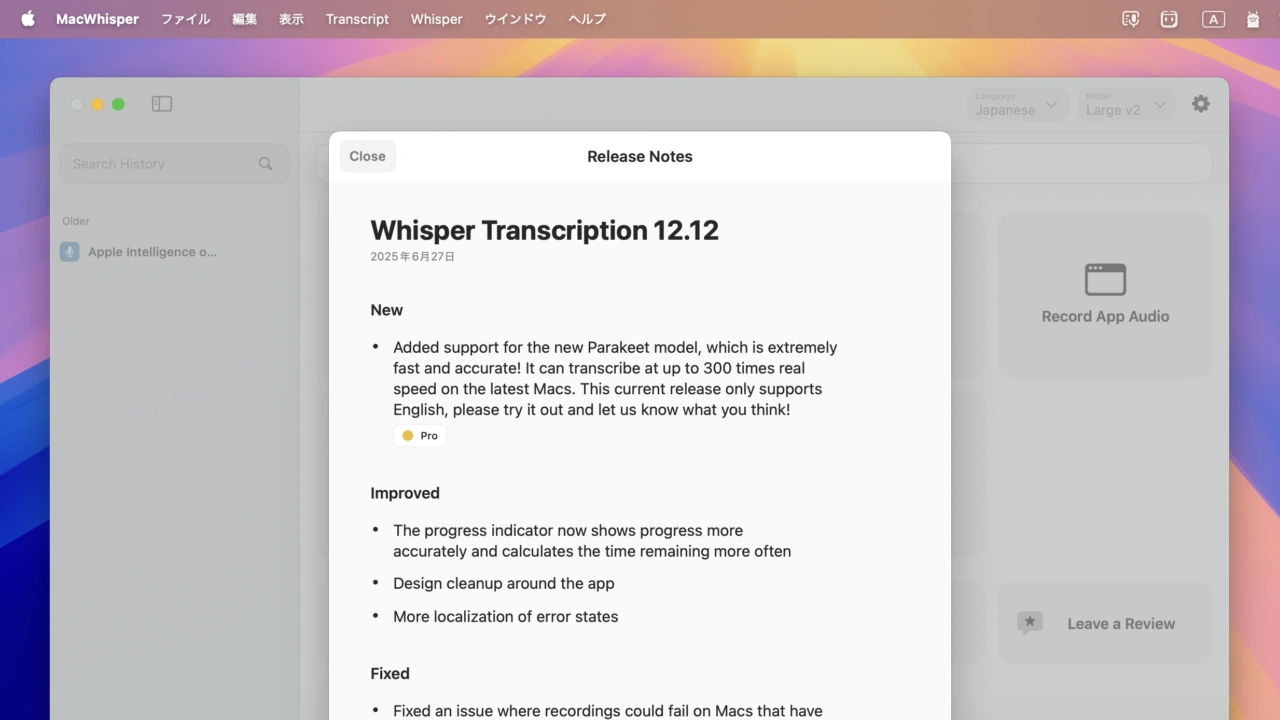Image resolution: width=1280 pixels, height=720 pixels.
Task: Expand the Model Large v2 dropdown
Action: pos(1127,104)
